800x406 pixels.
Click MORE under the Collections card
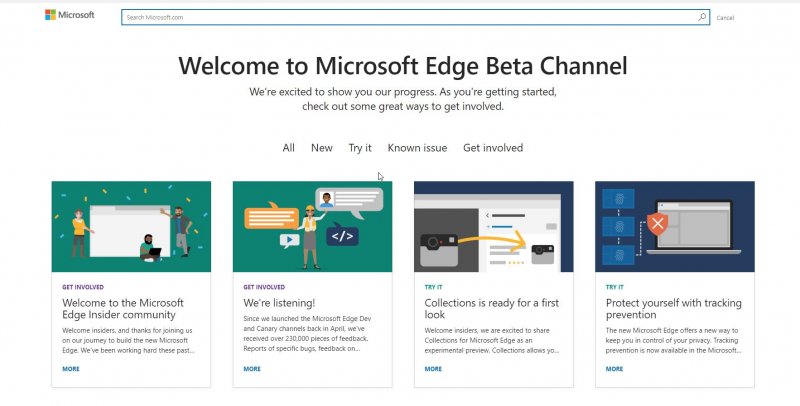pyautogui.click(x=433, y=369)
